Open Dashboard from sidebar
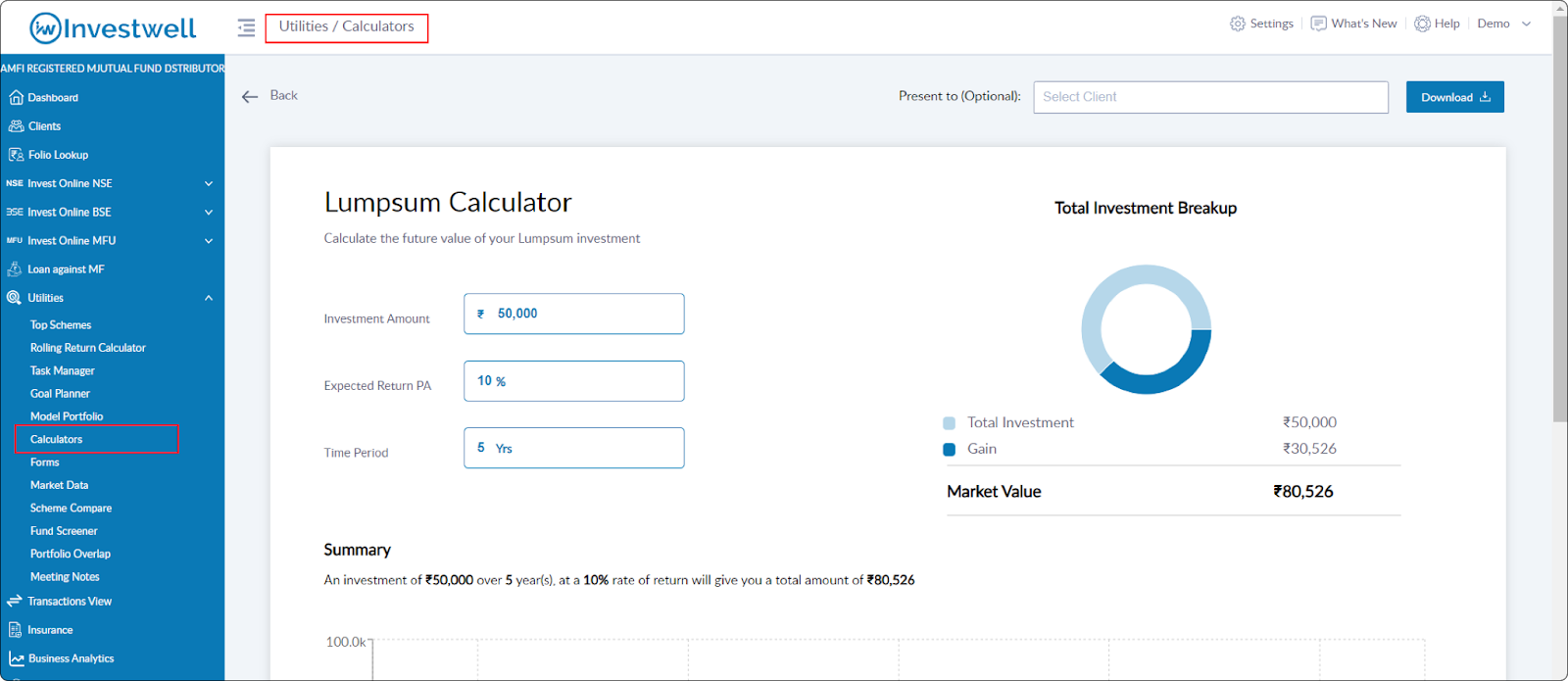The width and height of the screenshot is (1568, 681). [x=53, y=97]
